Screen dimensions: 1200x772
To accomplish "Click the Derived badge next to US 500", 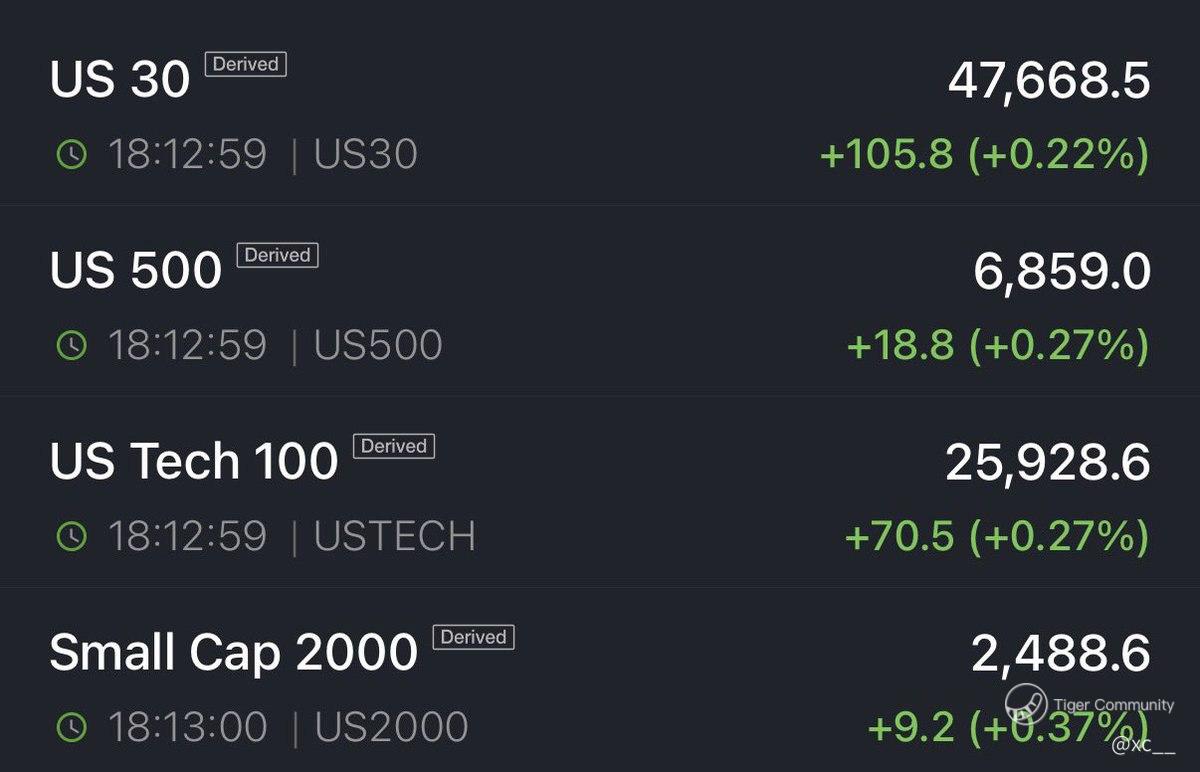I will [277, 255].
